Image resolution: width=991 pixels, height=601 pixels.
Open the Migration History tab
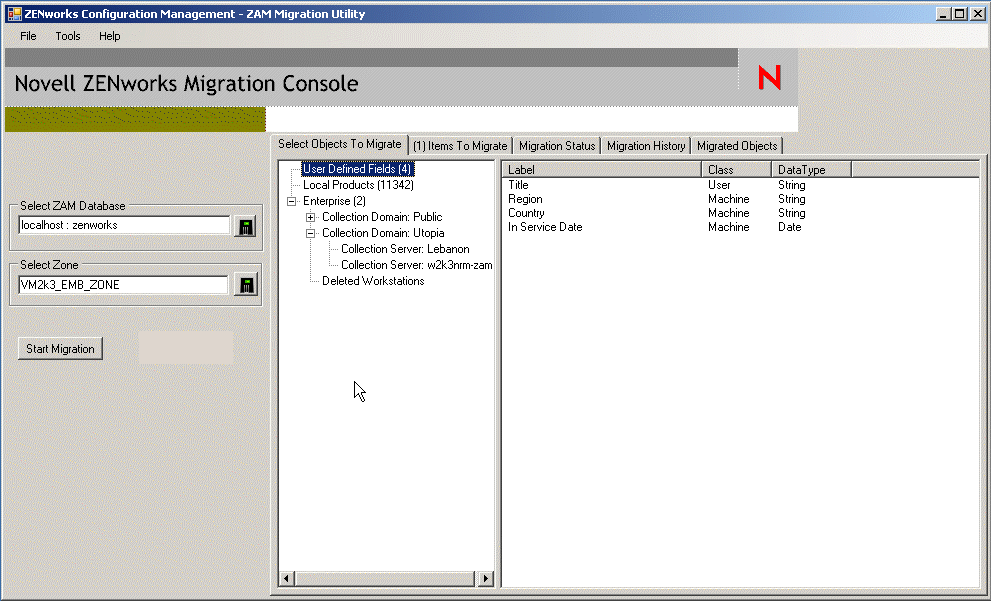[645, 146]
